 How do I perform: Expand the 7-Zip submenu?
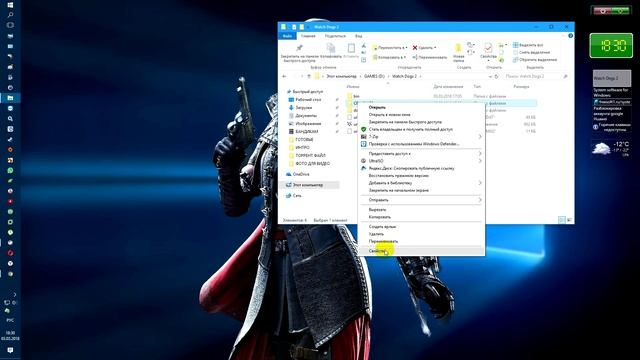coord(480,137)
